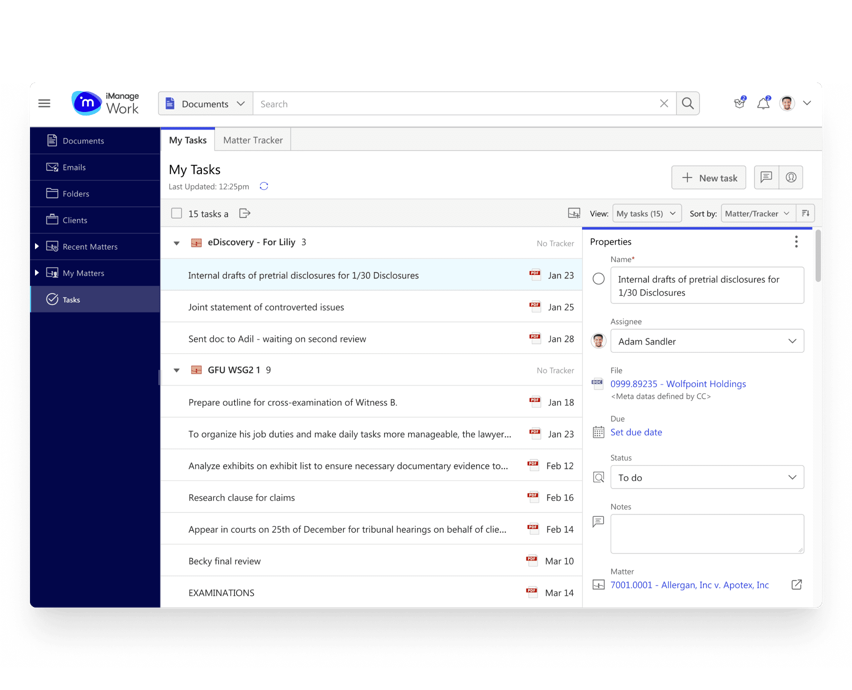This screenshot has width=852, height=690.
Task: Select task Prepare outline for cross-examination
Action: point(371,402)
